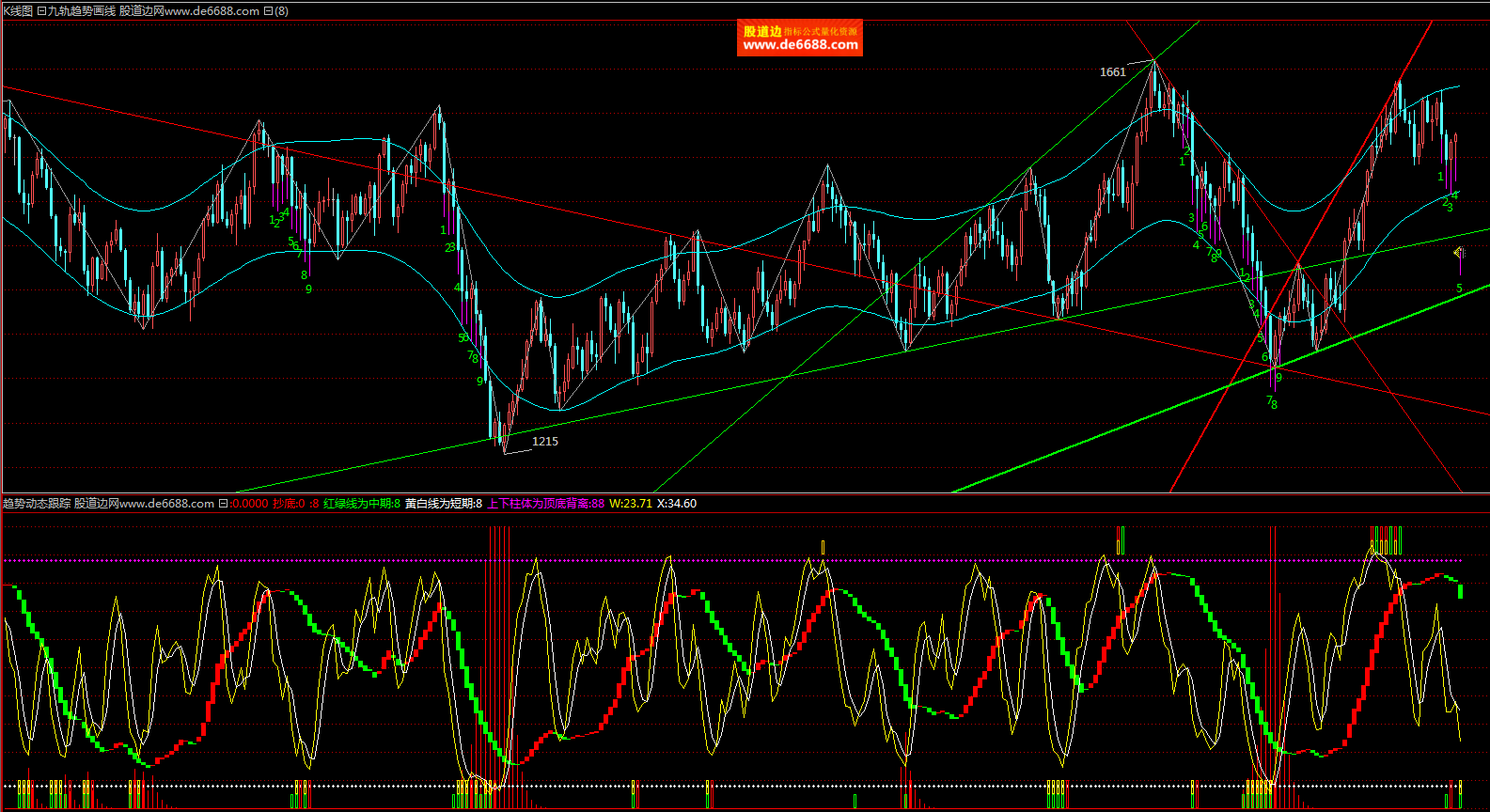Click the 股道边 orange logo banner
Image resolution: width=1490 pixels, height=812 pixels.
click(799, 39)
